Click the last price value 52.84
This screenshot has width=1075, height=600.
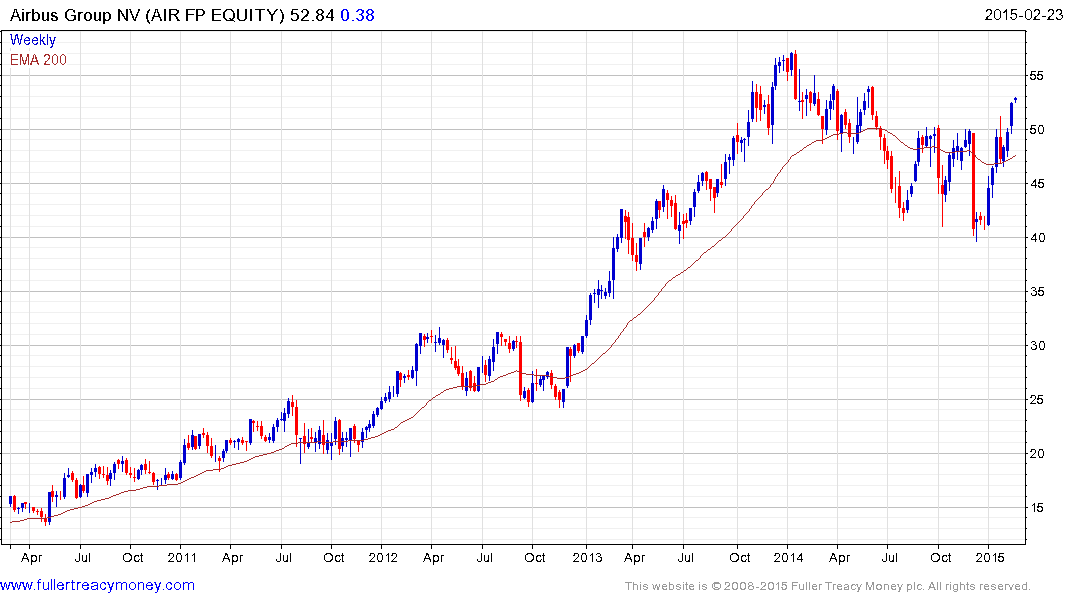tap(312, 15)
